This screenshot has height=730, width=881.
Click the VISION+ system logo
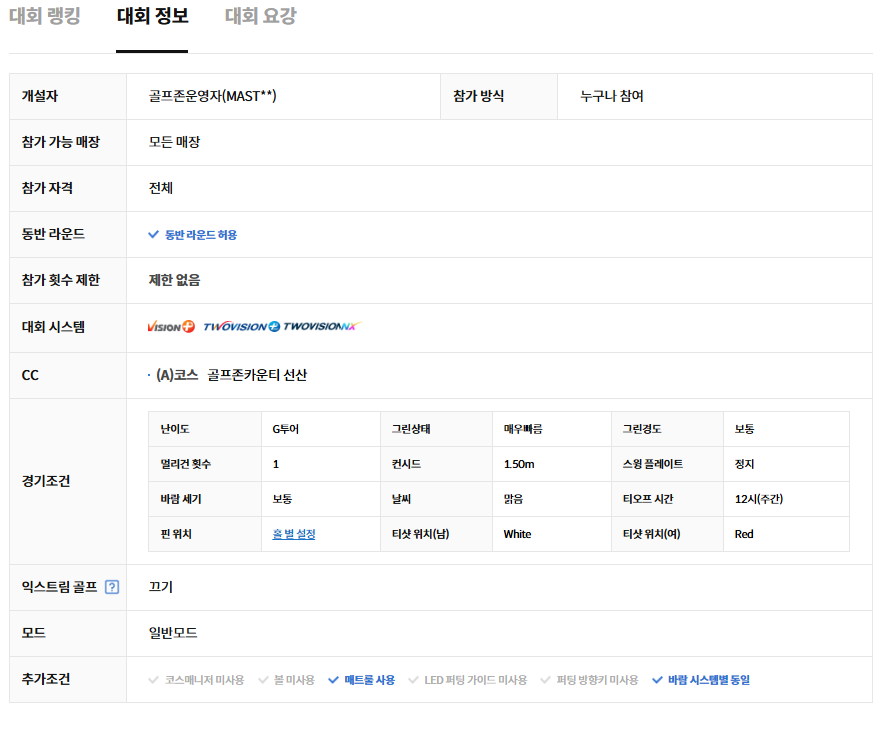coord(171,327)
